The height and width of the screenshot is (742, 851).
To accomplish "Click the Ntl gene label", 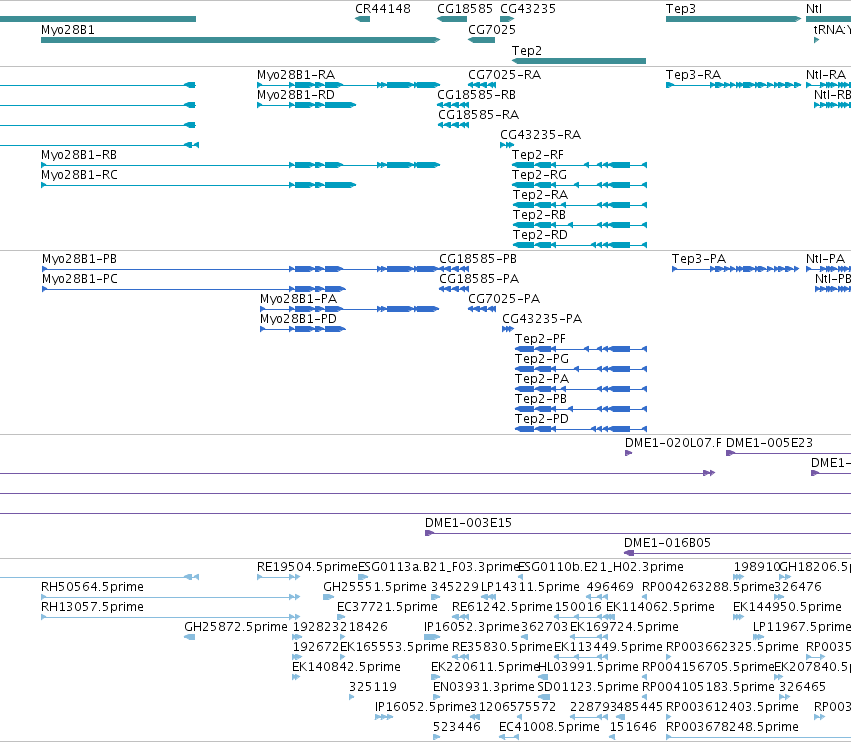I will (814, 9).
